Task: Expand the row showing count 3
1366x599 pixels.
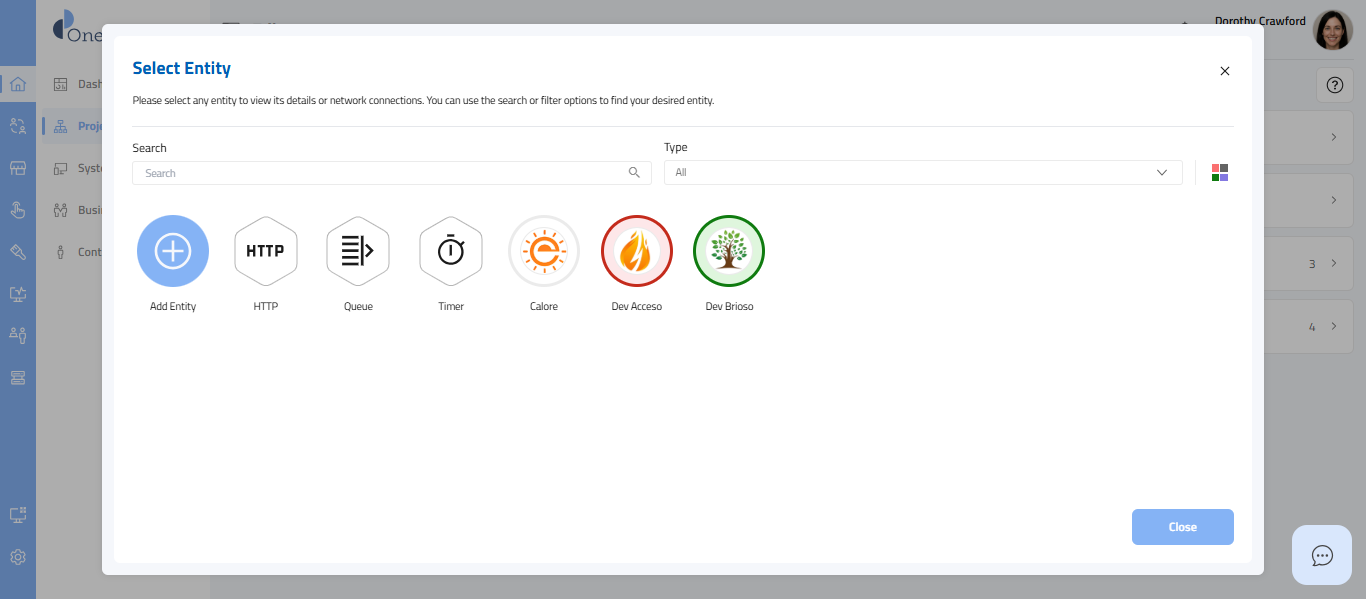Action: (1333, 264)
